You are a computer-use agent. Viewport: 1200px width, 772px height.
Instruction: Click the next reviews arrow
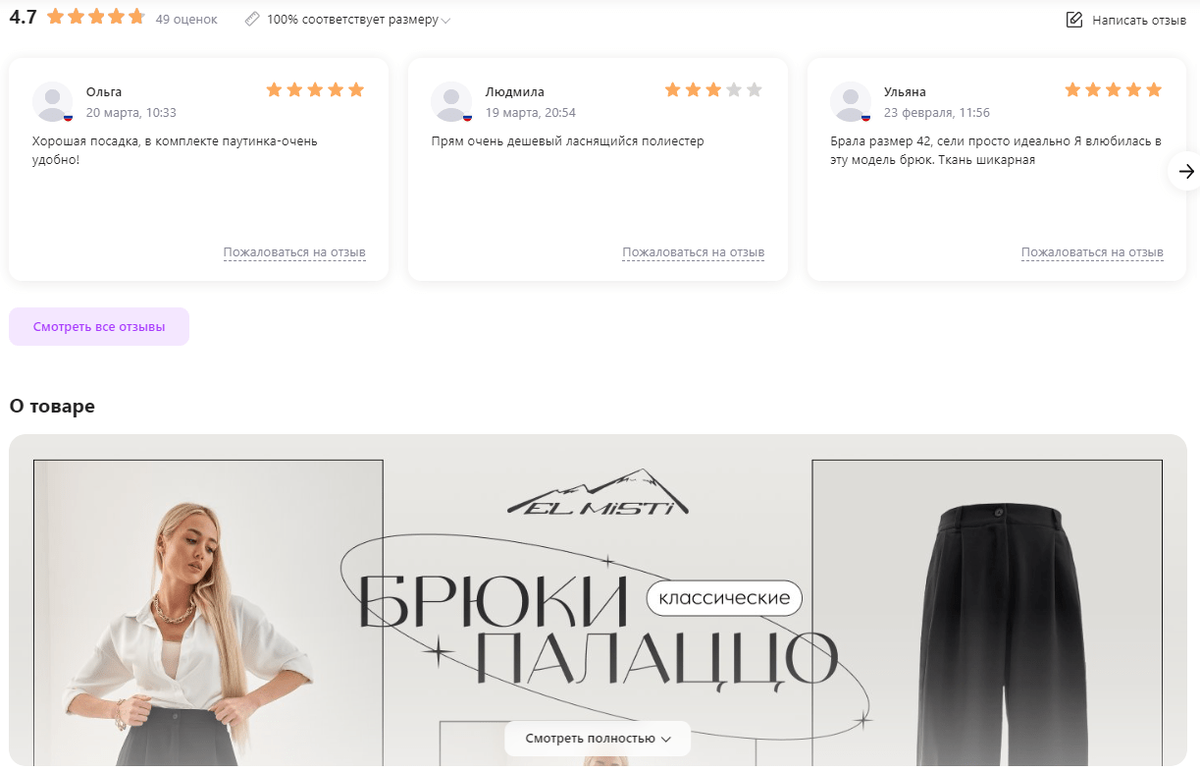(x=1186, y=171)
